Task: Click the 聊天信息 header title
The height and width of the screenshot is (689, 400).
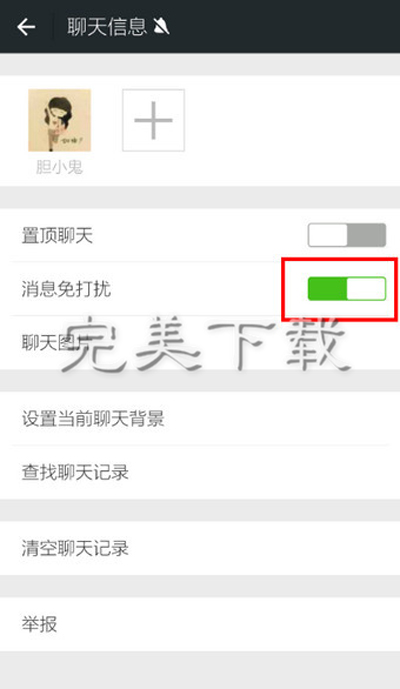Action: [107, 27]
